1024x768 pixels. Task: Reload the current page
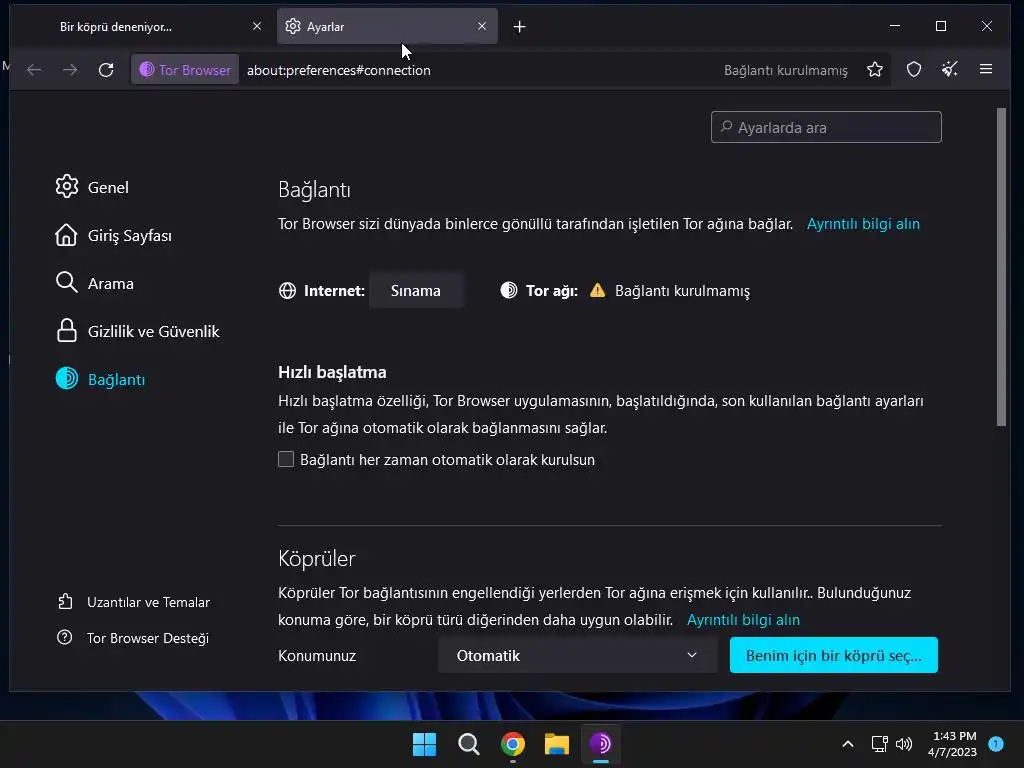(106, 70)
